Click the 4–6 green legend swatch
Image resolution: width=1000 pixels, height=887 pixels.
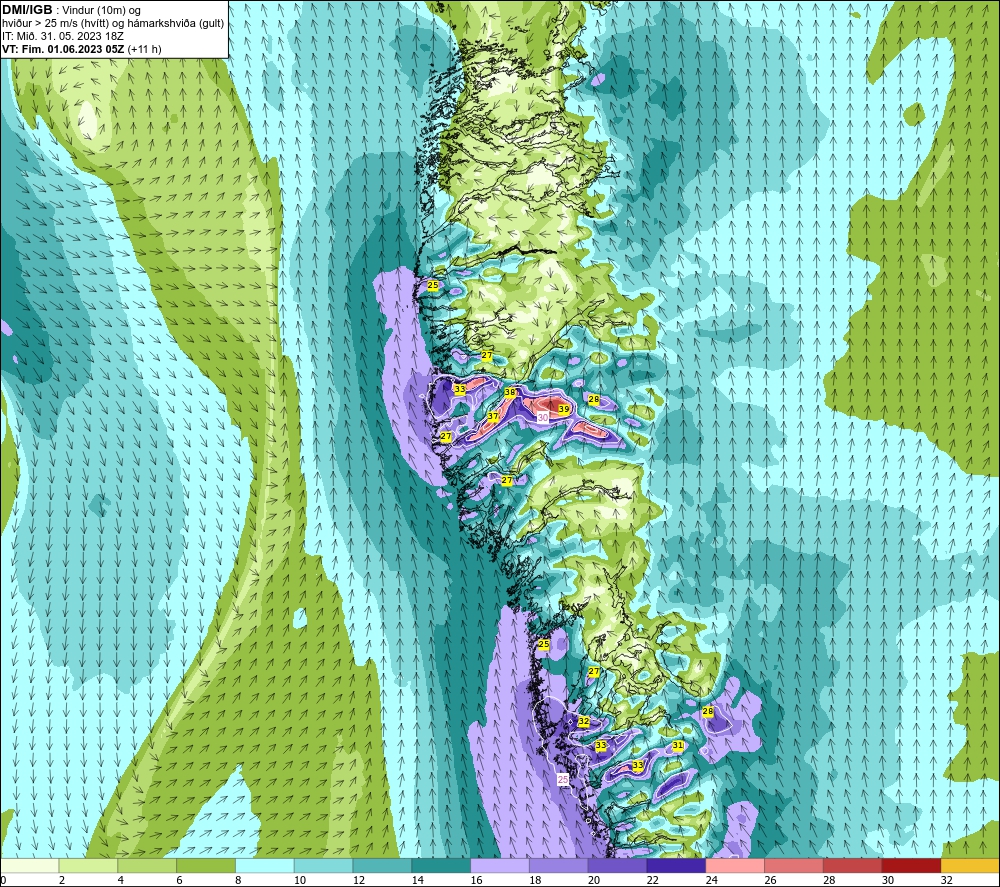pyautogui.click(x=147, y=865)
